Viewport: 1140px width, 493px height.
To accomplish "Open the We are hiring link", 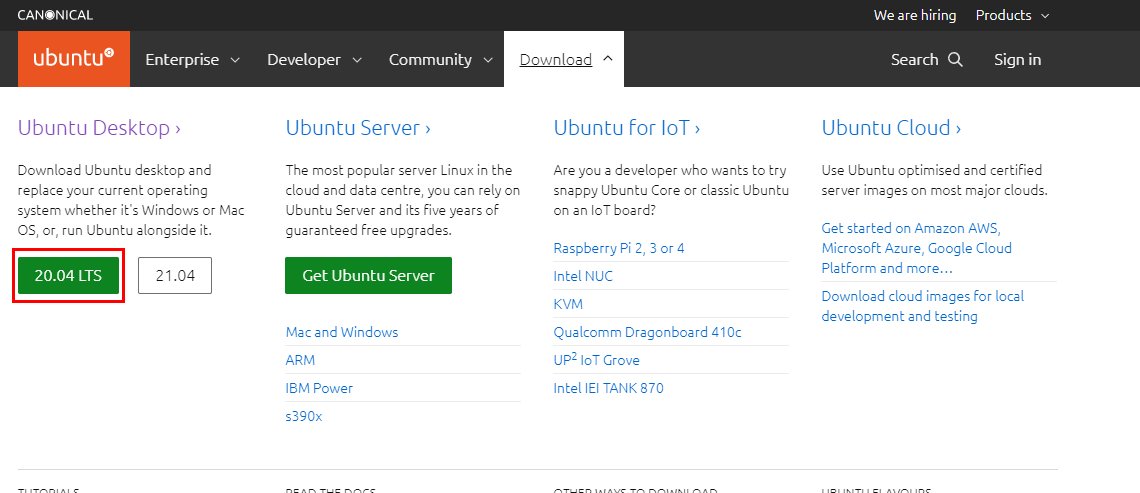I will [915, 15].
